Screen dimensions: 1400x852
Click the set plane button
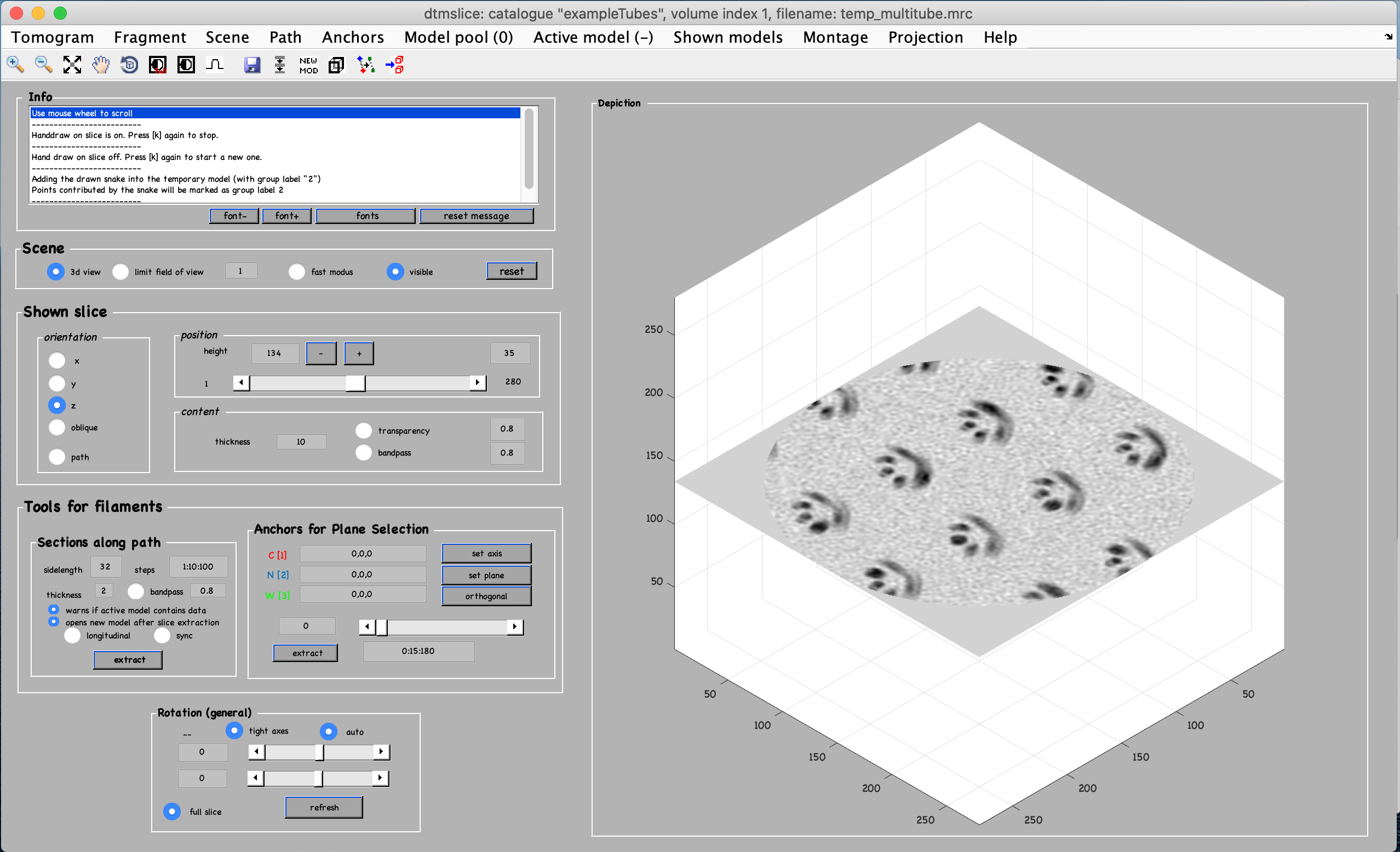click(x=486, y=575)
